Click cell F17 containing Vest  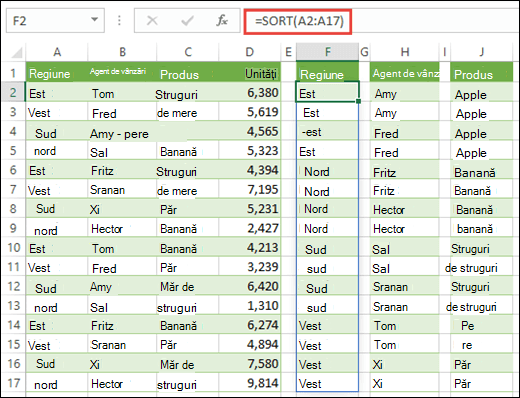coord(327,382)
